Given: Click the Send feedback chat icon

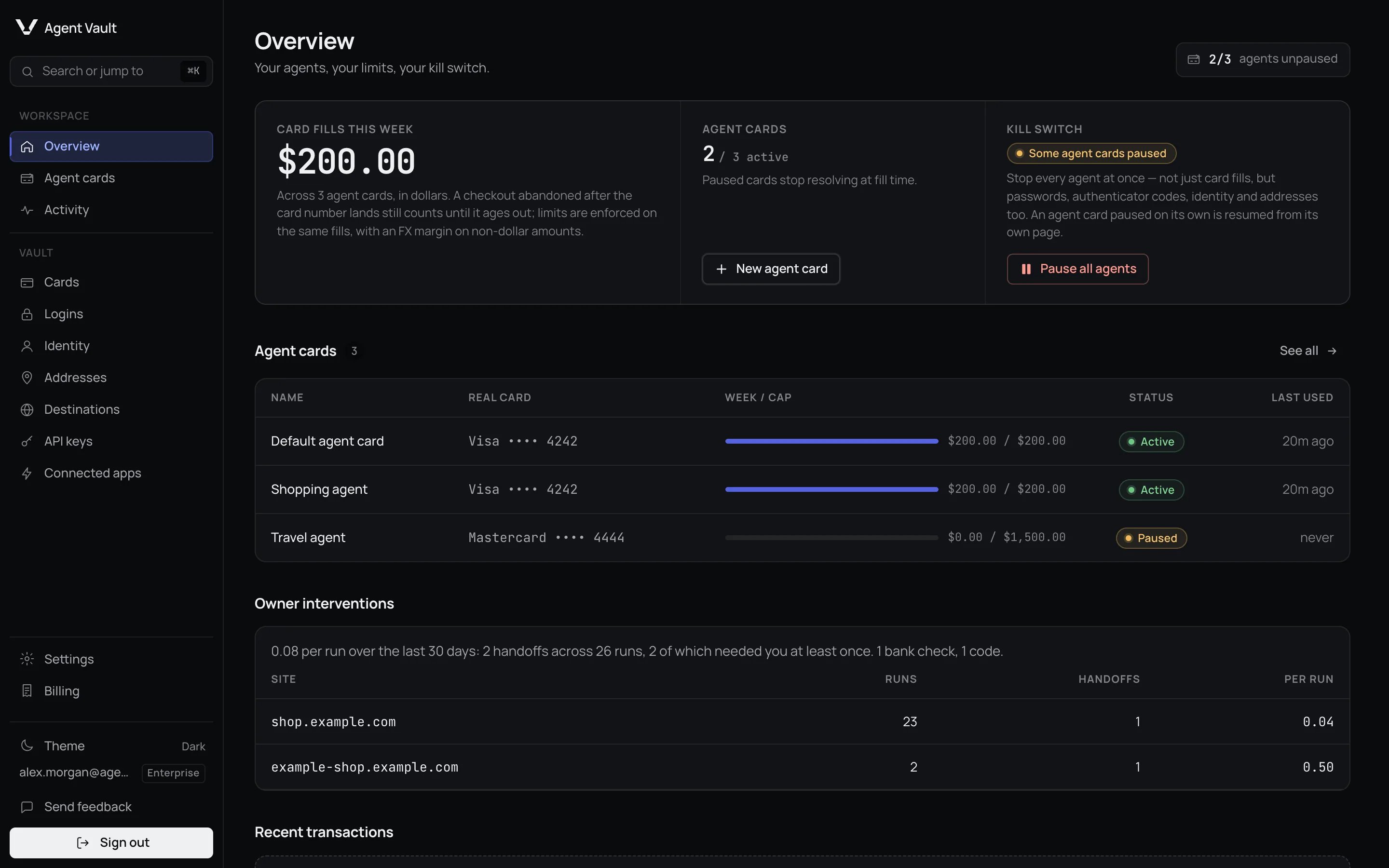Looking at the screenshot, I should [x=27, y=807].
